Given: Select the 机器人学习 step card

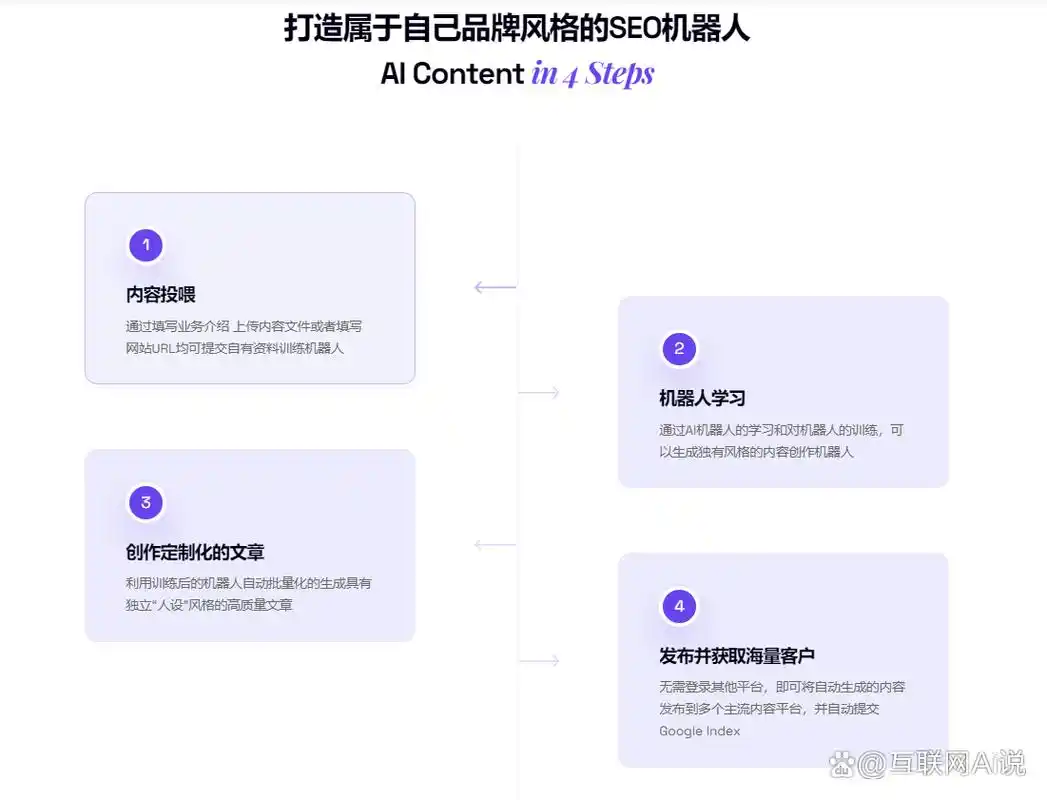Looking at the screenshot, I should pyautogui.click(x=784, y=392).
